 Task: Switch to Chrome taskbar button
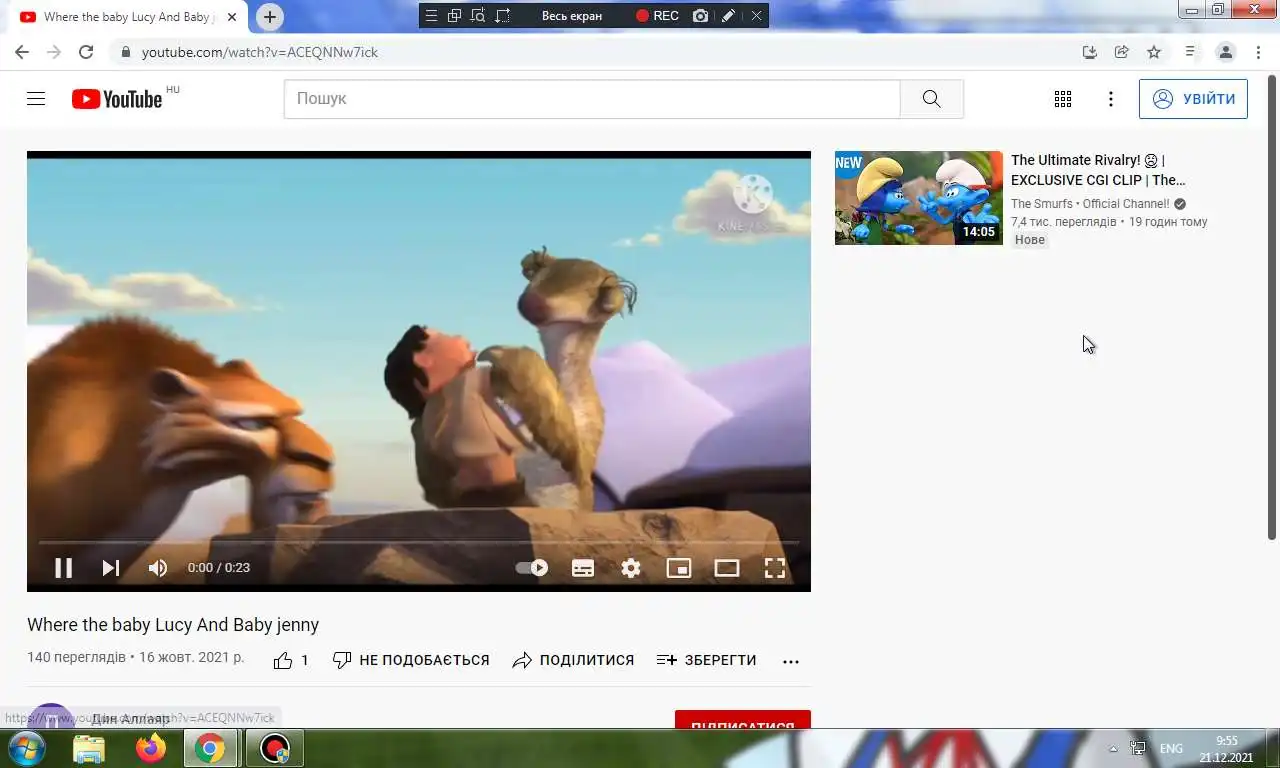pos(210,748)
